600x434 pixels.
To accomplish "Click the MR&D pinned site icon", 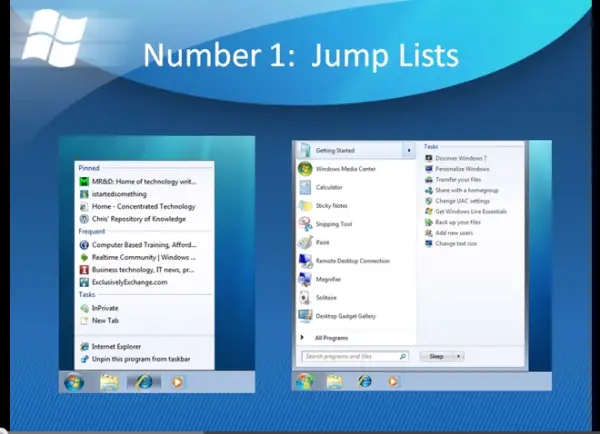I will pyautogui.click(x=84, y=181).
